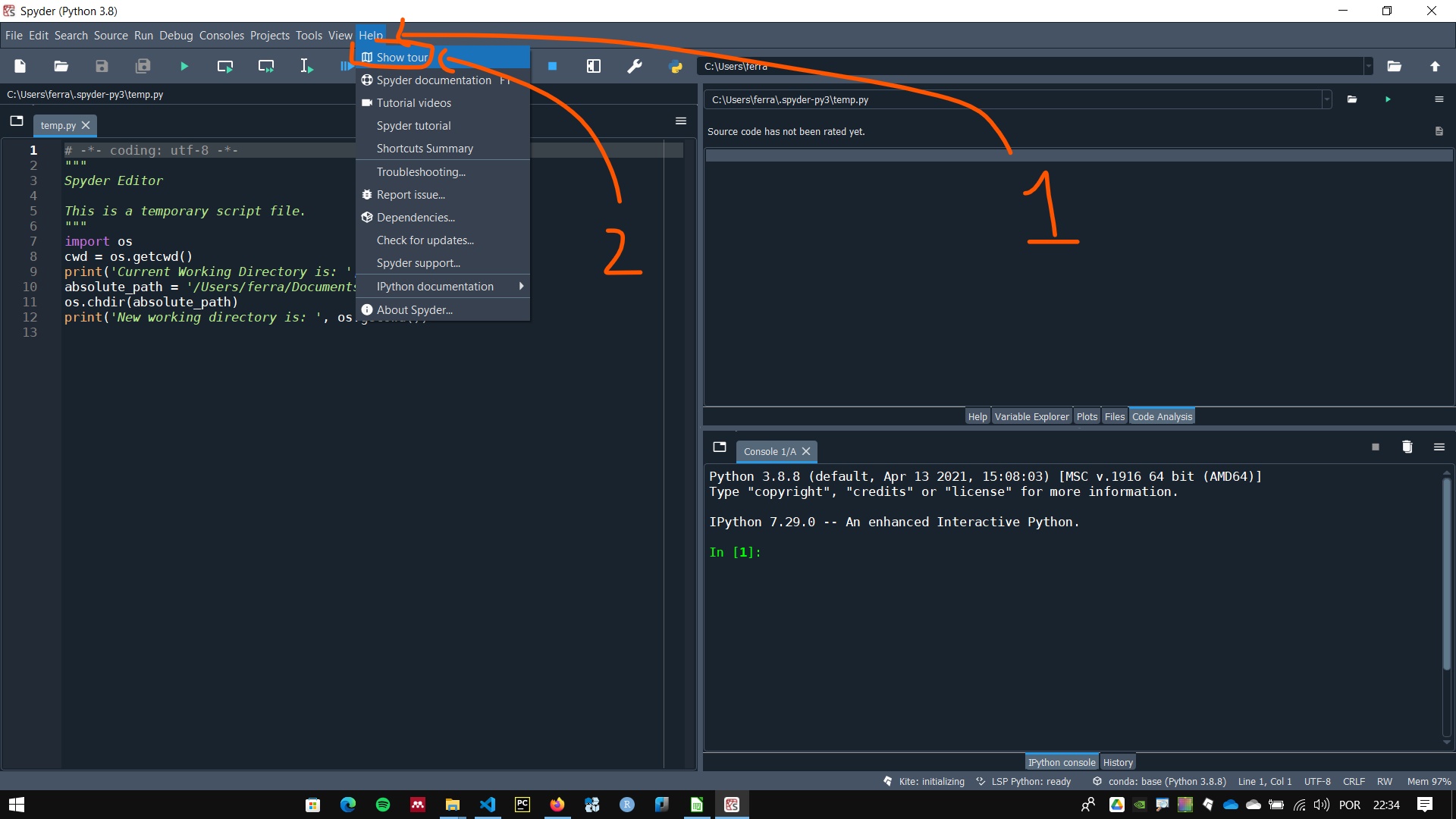Show complete analysis output document icon
Viewport: 1456px width, 819px height.
point(1439,131)
